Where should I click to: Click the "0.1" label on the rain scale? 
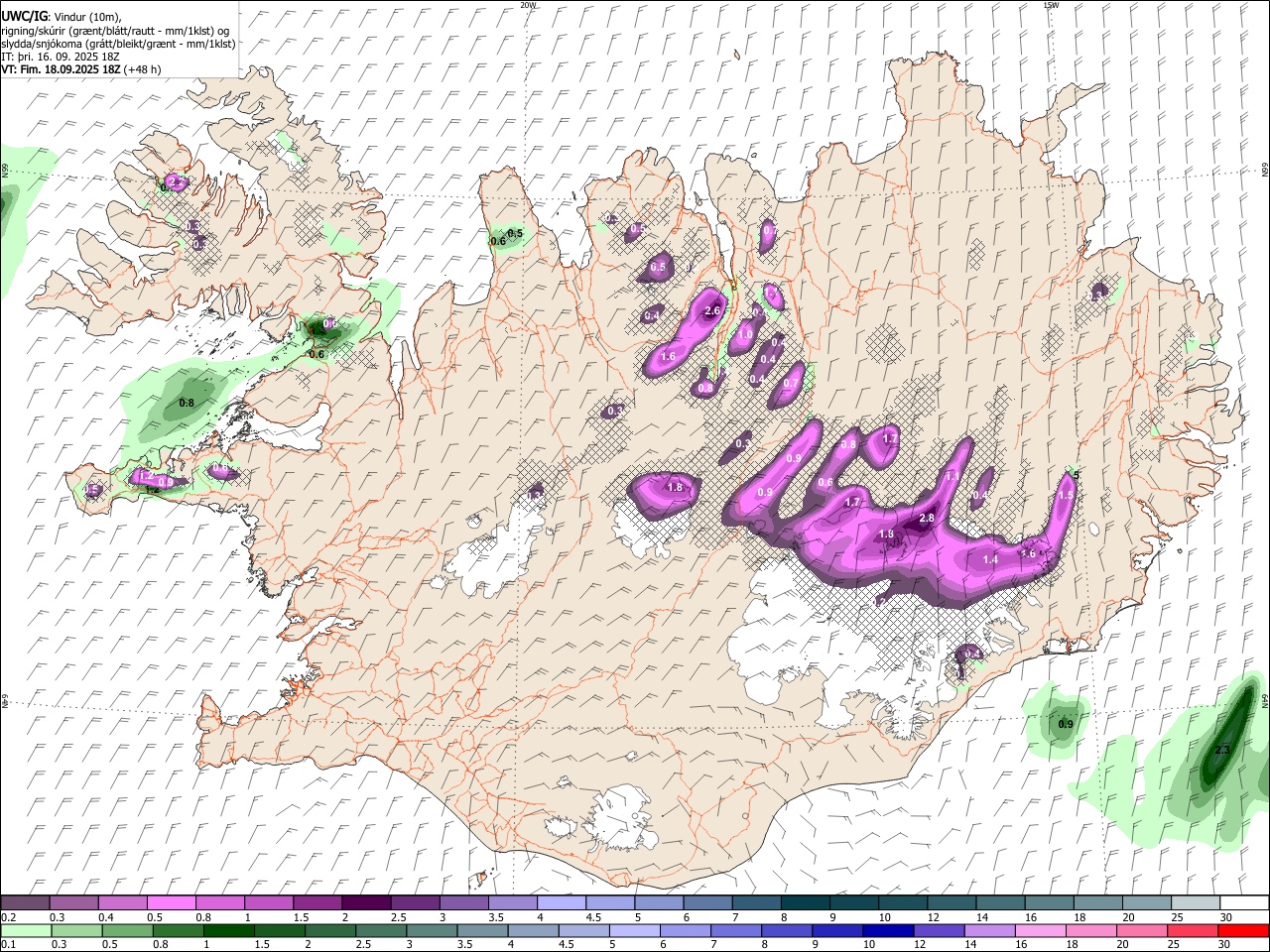pos(8,944)
